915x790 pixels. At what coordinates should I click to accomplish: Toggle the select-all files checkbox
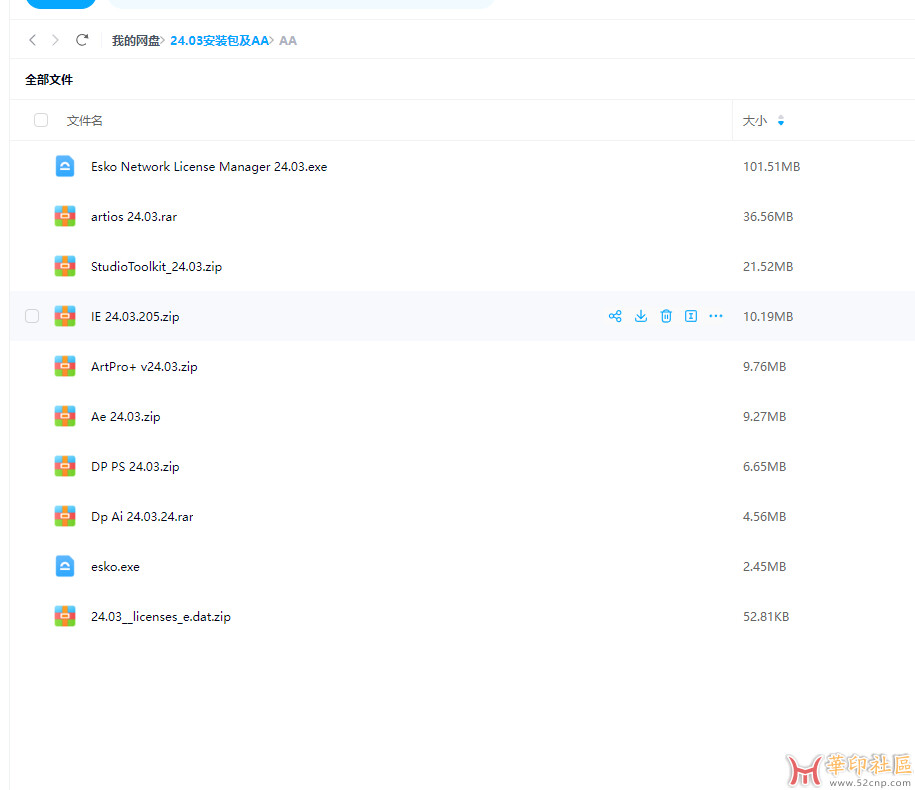[x=41, y=120]
